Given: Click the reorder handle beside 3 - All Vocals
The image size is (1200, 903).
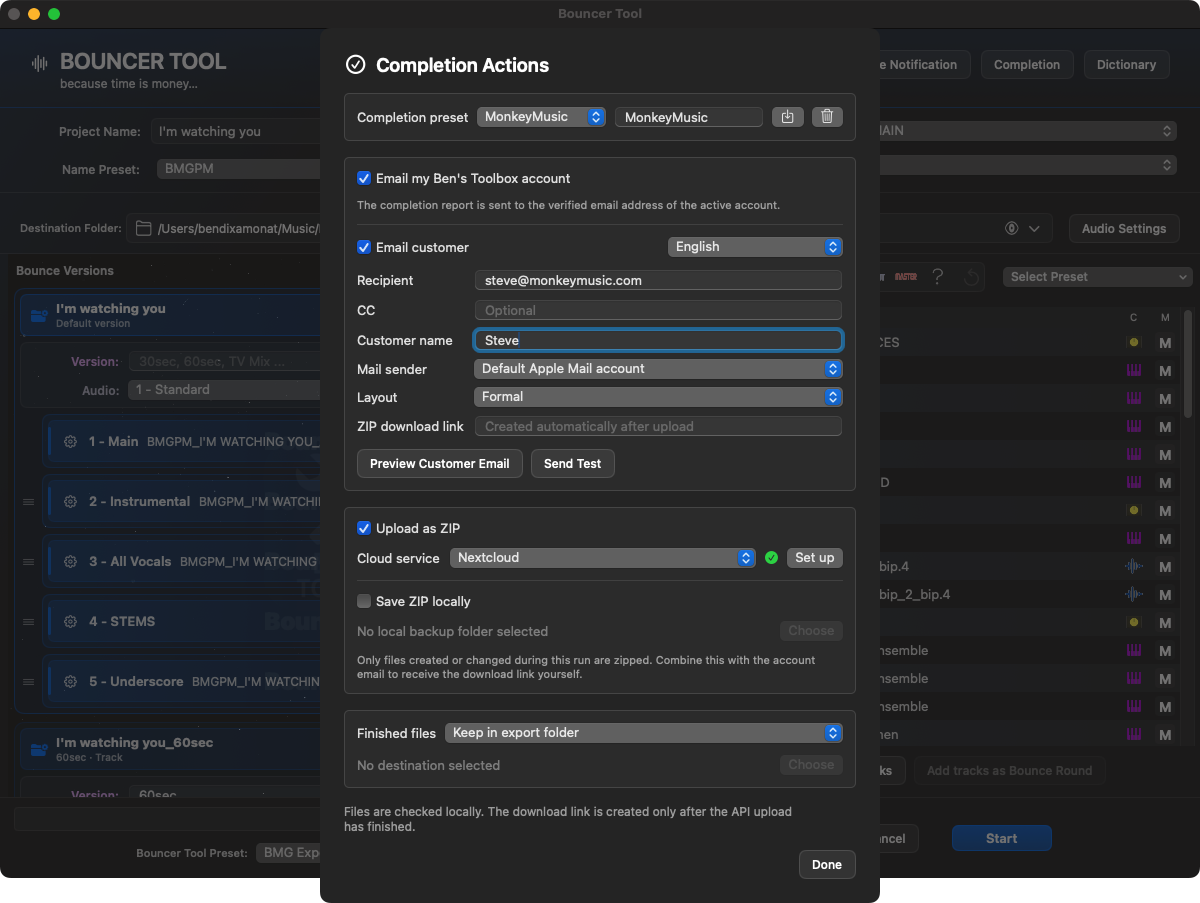Looking at the screenshot, I should 29,562.
